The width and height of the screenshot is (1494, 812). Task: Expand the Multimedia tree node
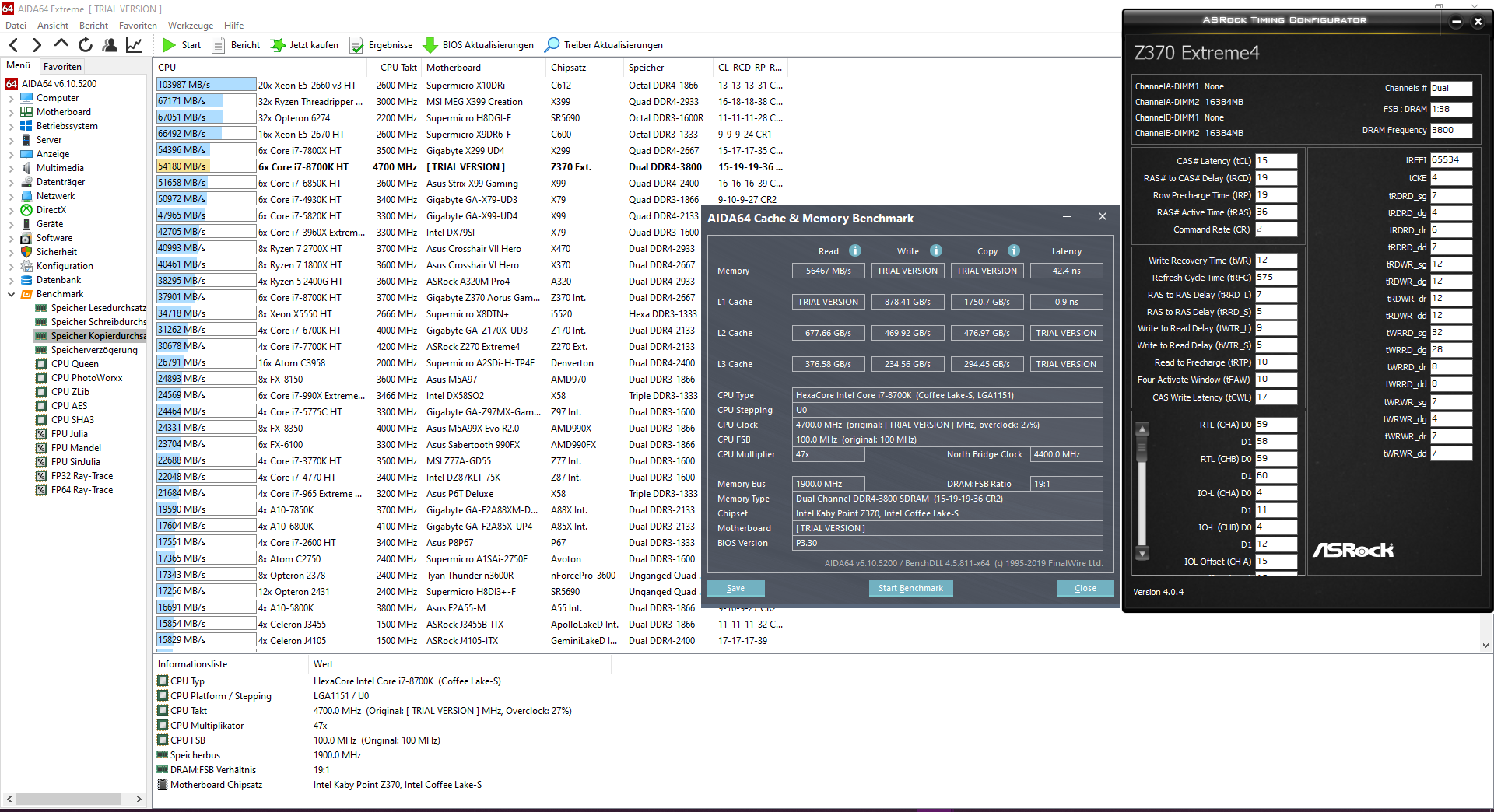pyautogui.click(x=11, y=169)
